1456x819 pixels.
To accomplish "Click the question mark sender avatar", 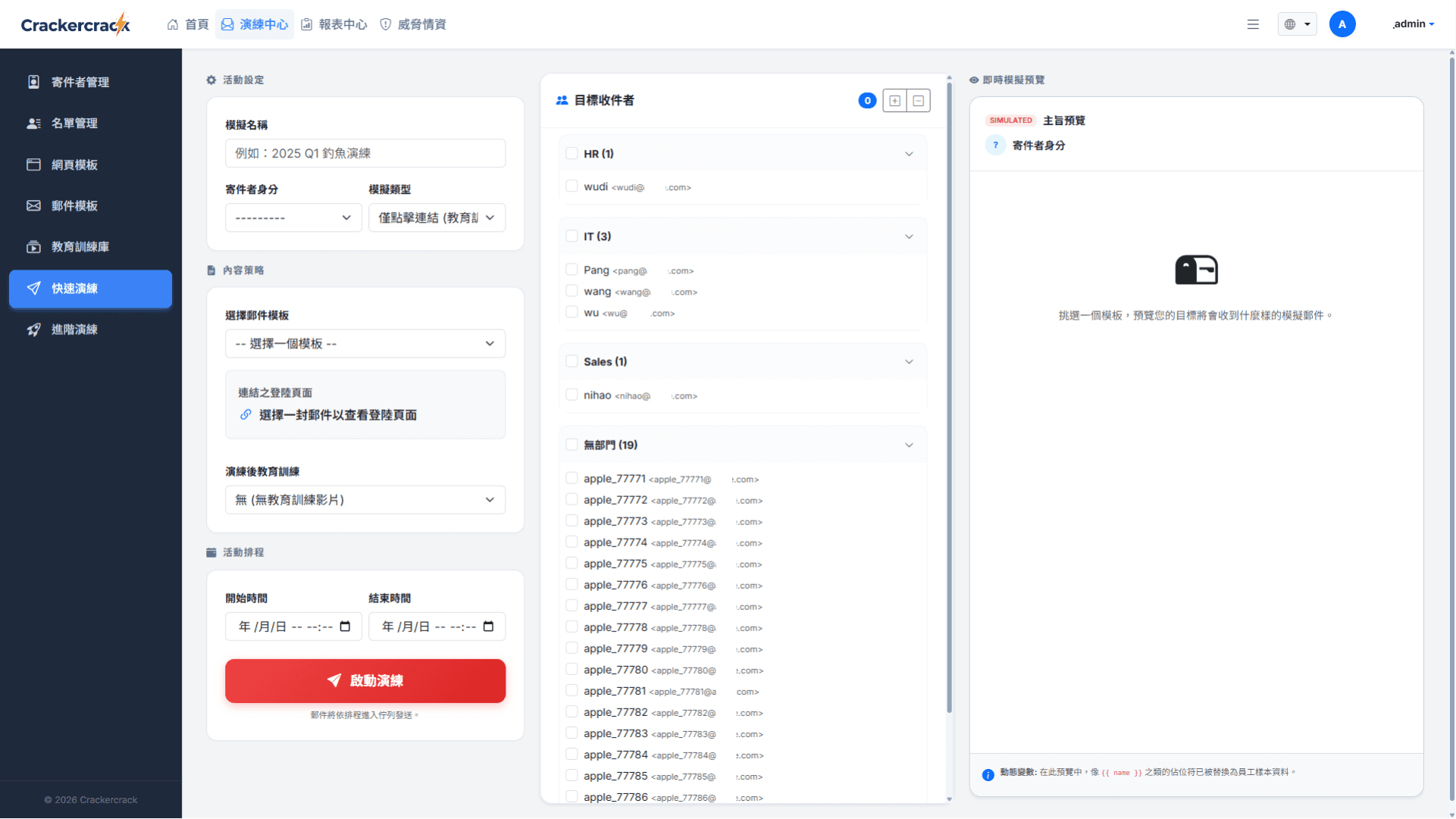I will click(995, 145).
